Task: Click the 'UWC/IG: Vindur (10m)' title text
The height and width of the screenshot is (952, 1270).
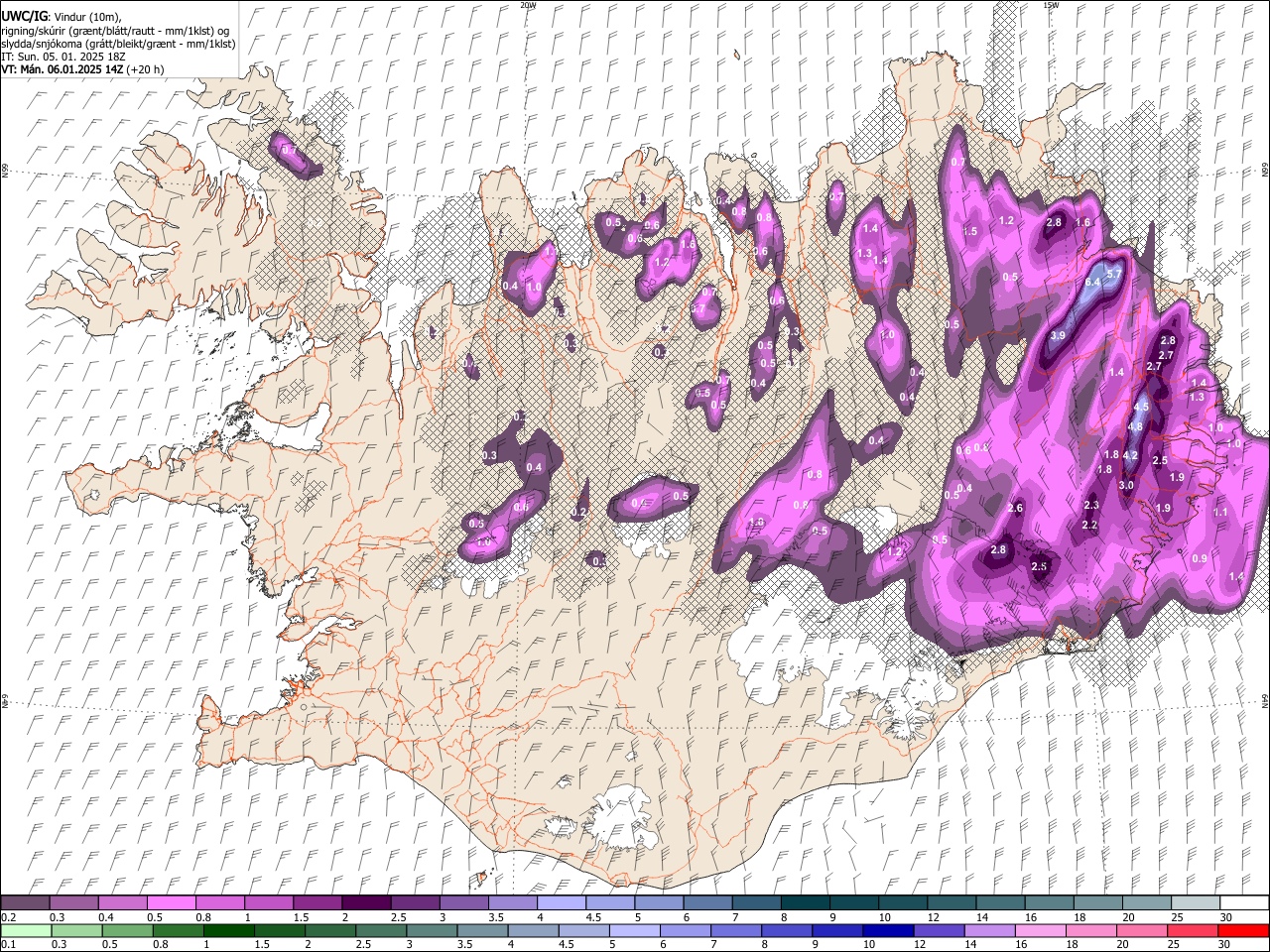Action: (62, 16)
